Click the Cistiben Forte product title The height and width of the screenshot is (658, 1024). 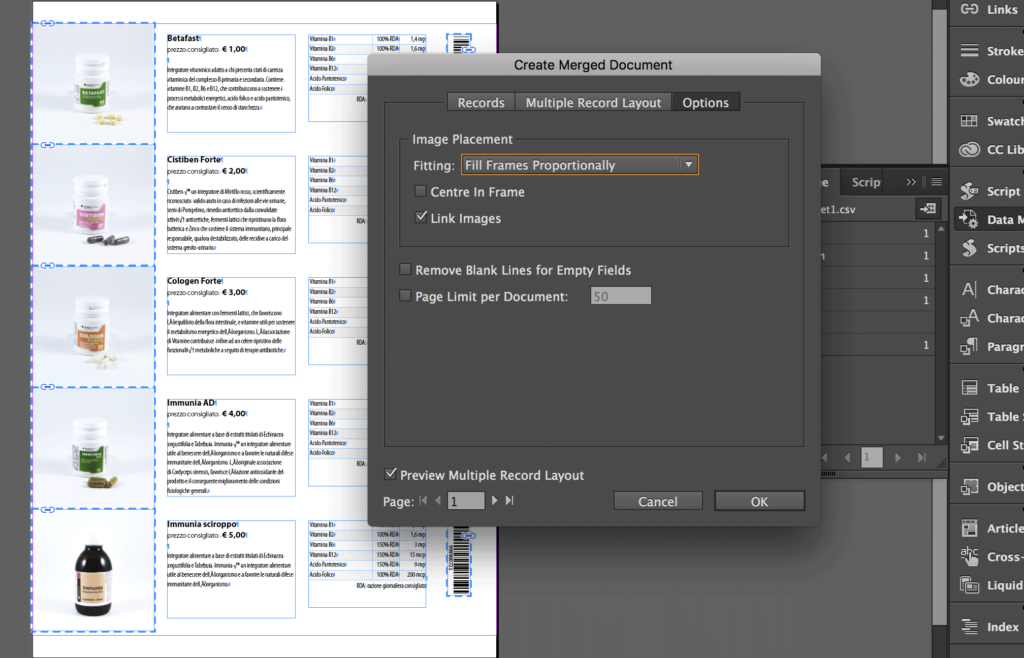pos(194,159)
